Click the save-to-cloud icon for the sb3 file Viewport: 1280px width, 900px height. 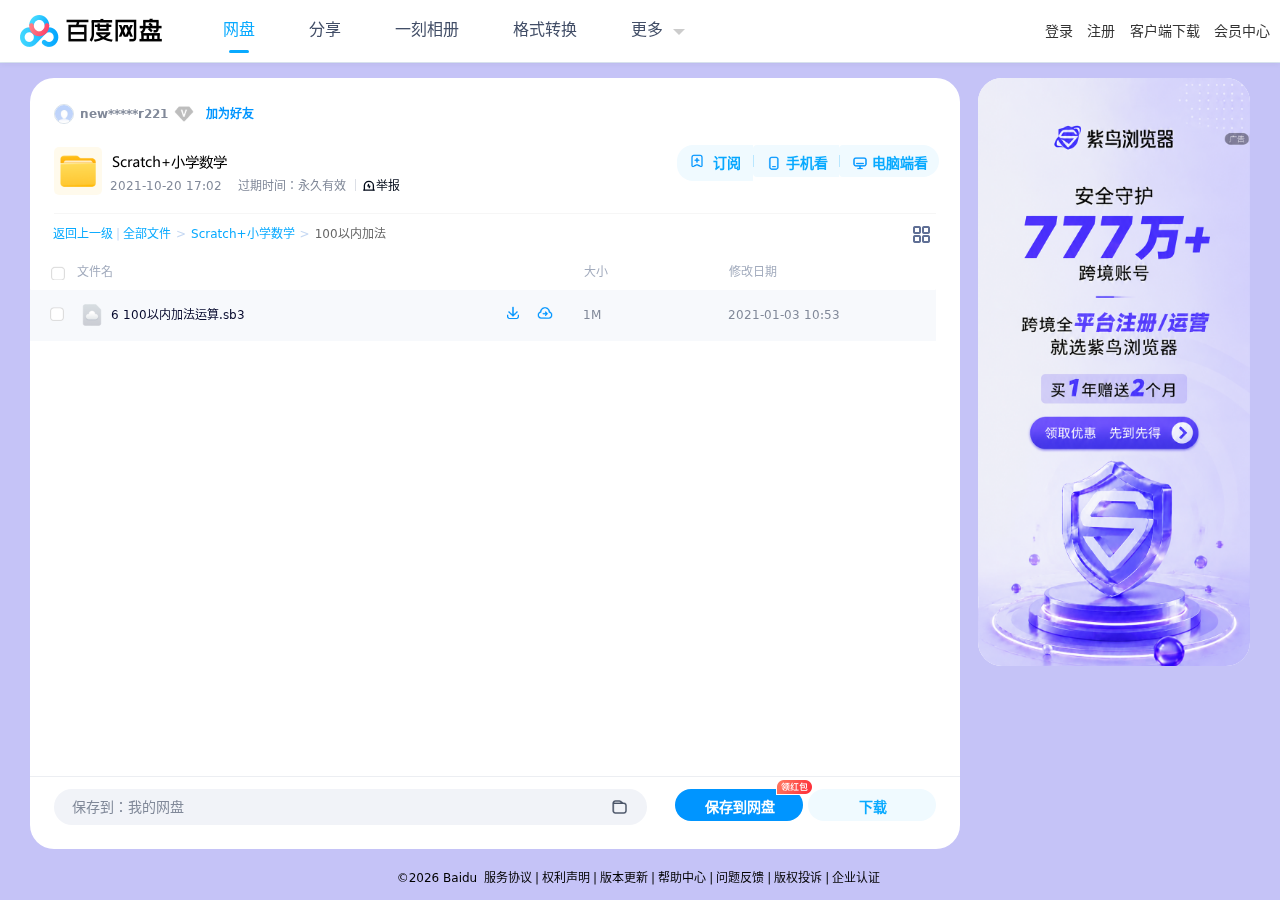pyautogui.click(x=545, y=313)
